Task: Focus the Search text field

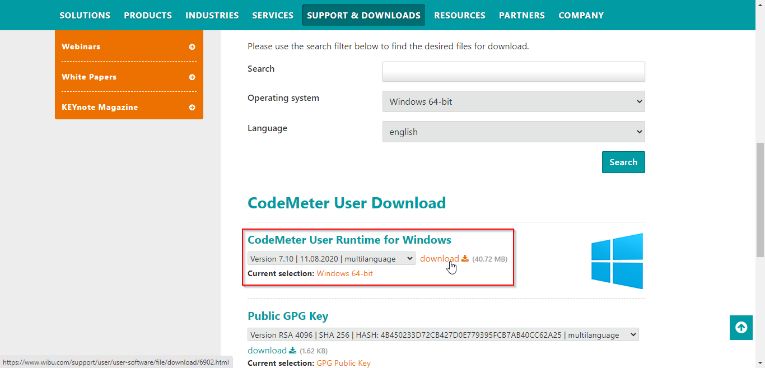Action: 513,72
